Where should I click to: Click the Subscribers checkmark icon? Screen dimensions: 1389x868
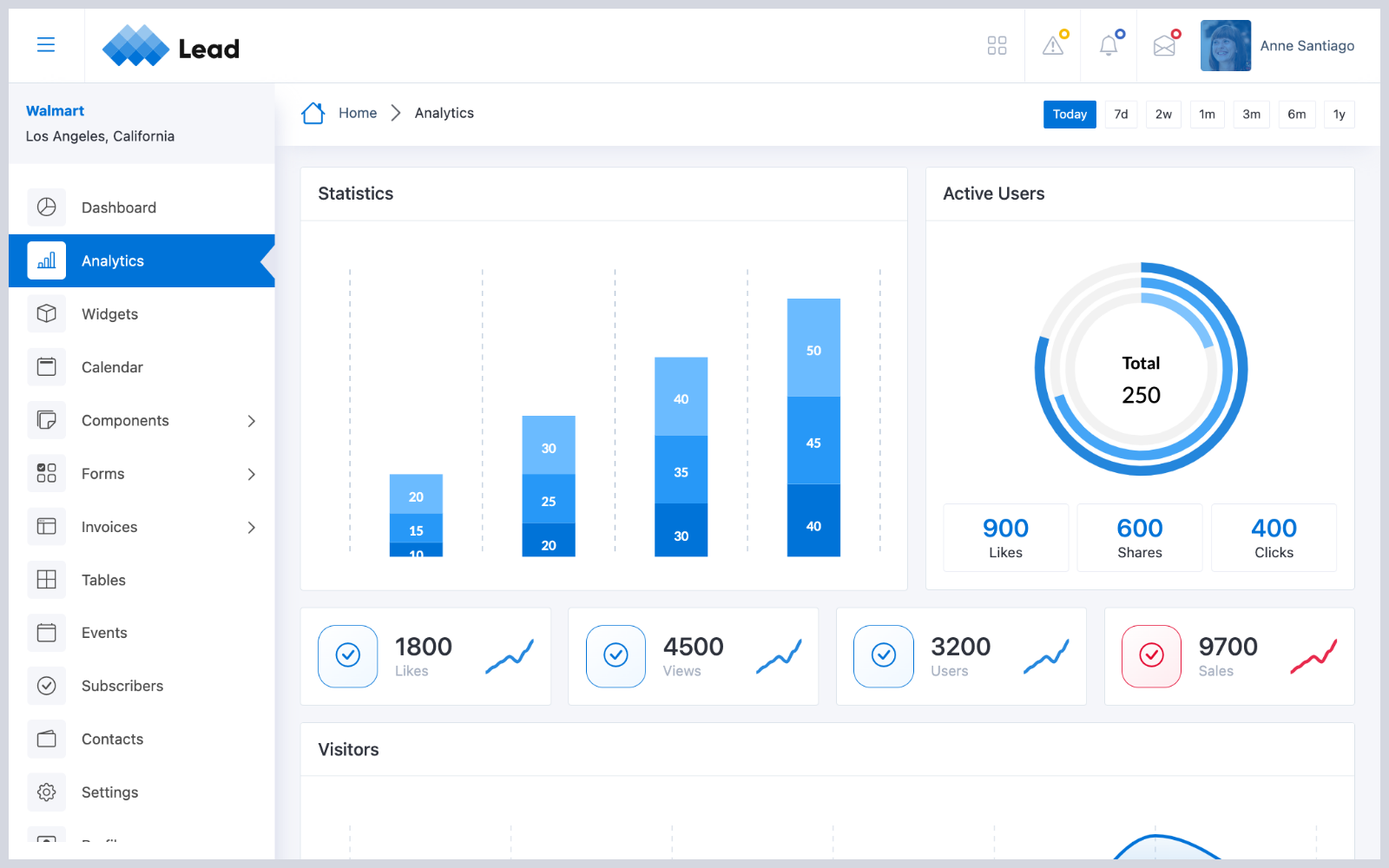coord(46,686)
